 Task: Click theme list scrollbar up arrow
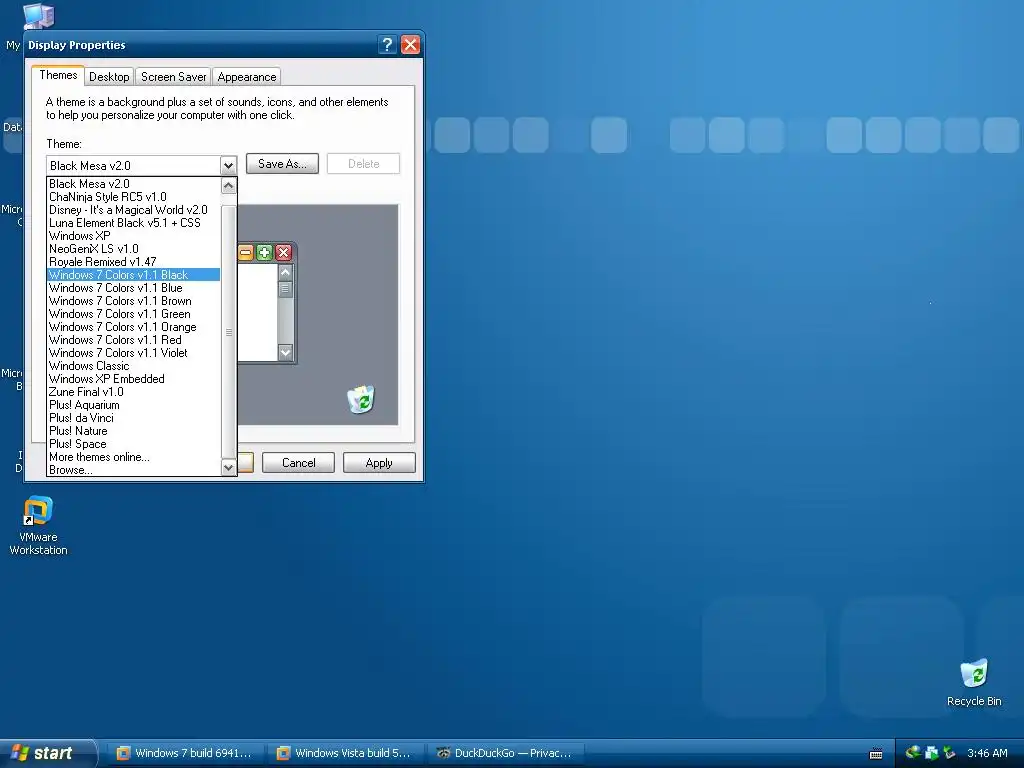coord(229,185)
